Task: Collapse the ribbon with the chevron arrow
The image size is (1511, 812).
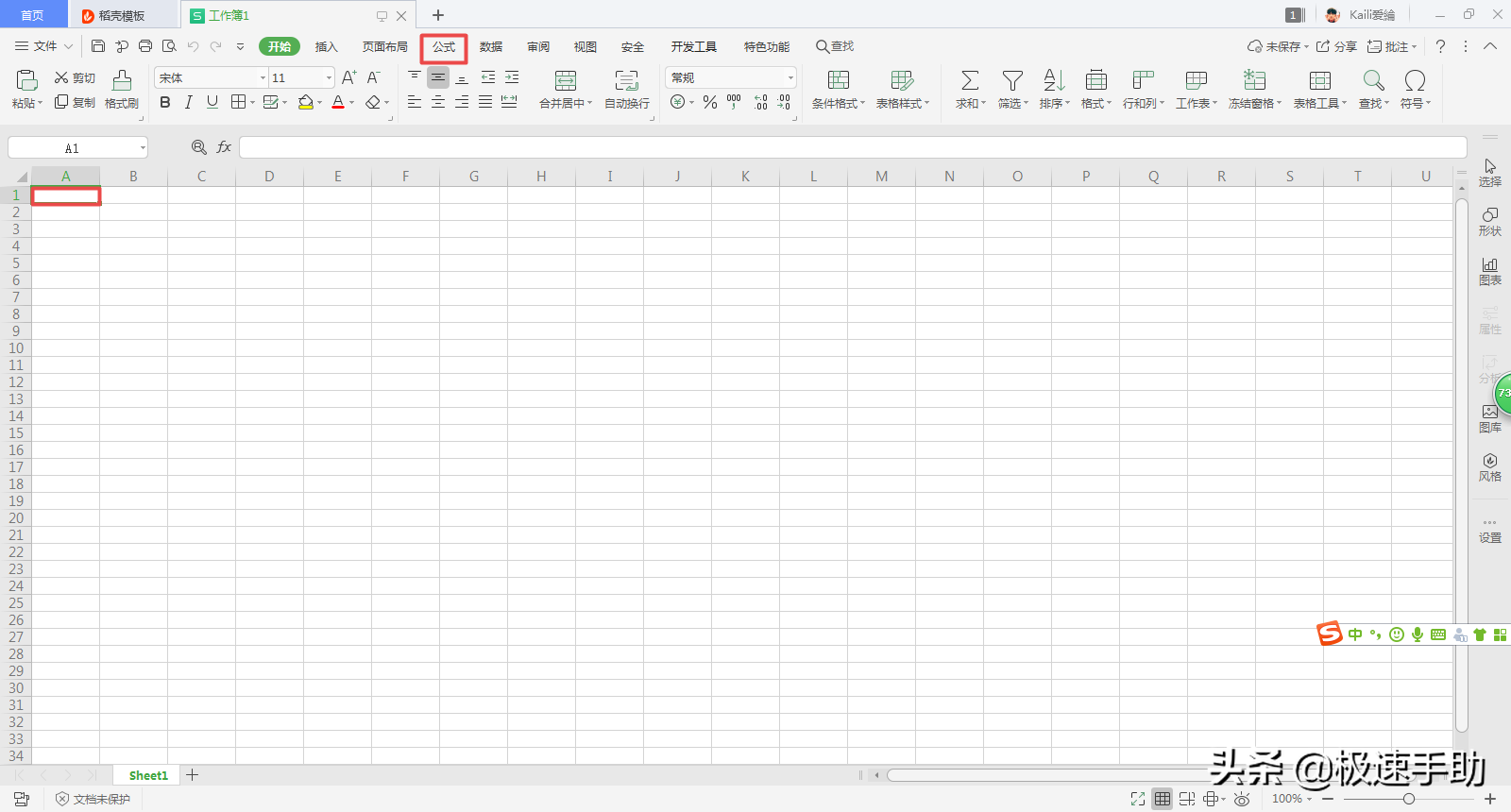Action: [1490, 45]
